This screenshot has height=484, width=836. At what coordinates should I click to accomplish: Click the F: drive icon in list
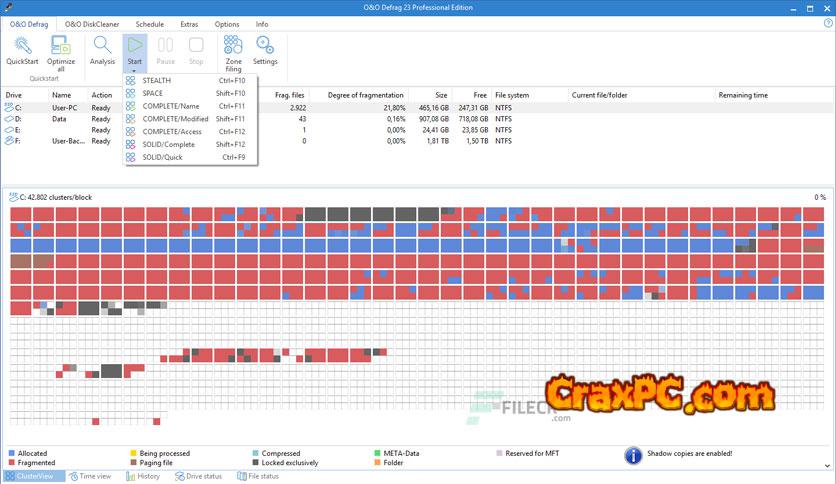point(10,141)
